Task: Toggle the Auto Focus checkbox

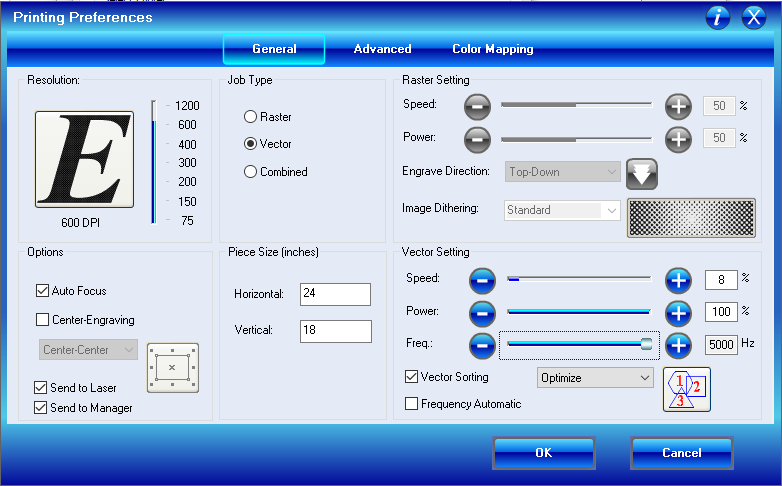Action: pos(42,290)
